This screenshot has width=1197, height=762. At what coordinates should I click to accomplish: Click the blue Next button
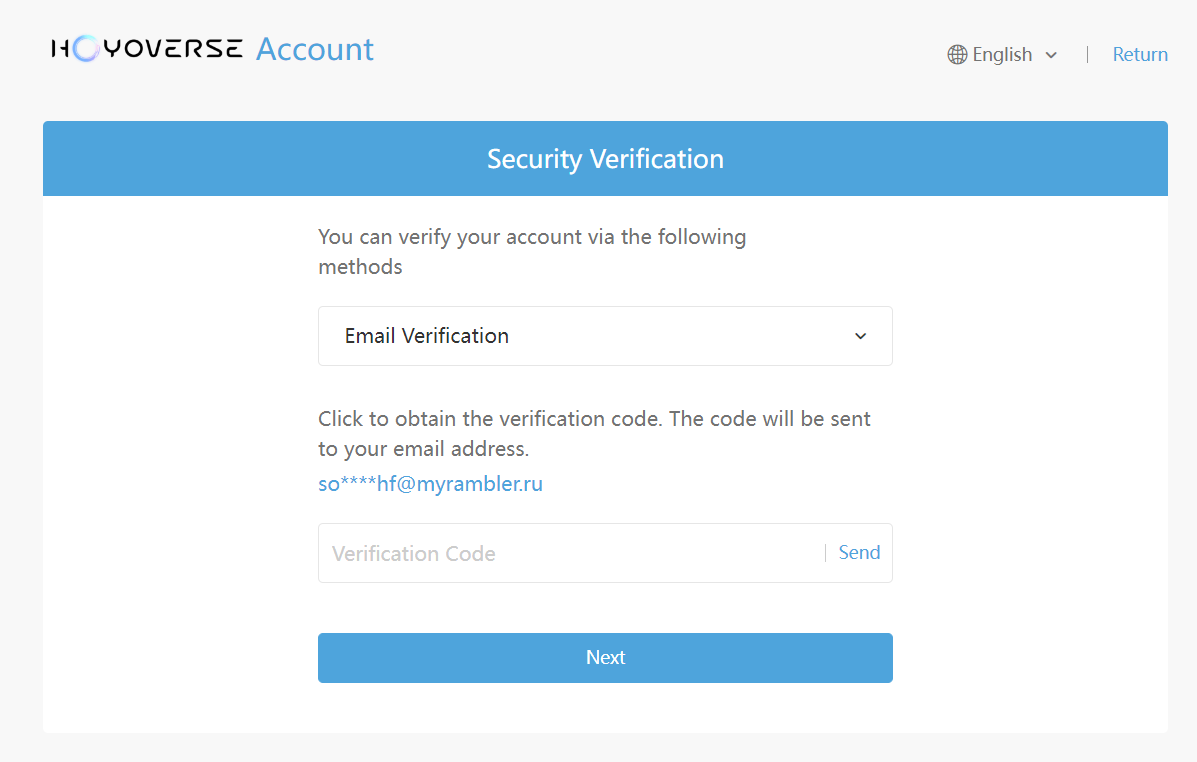[604, 657]
